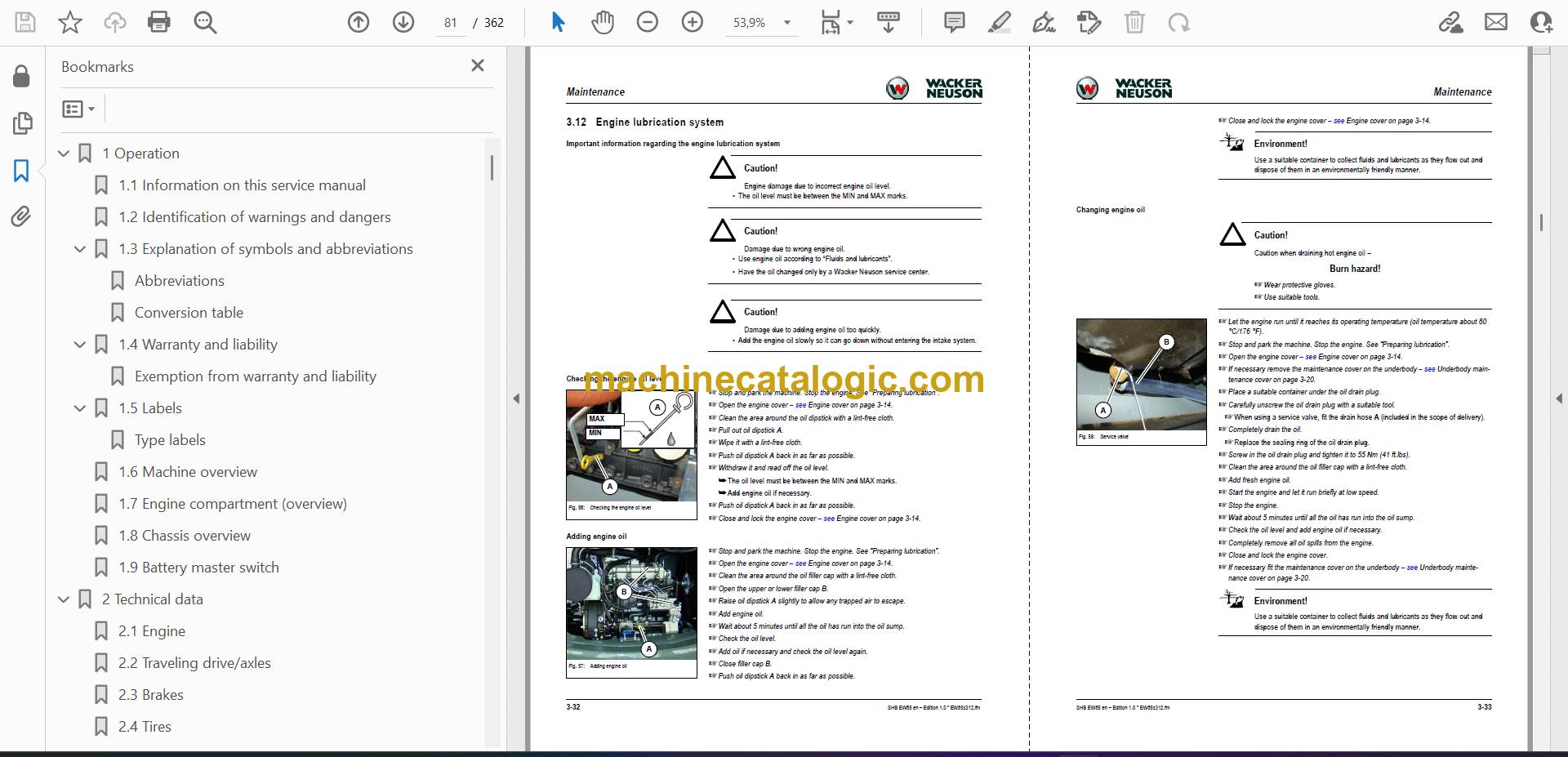Select the highlighter pen tool

(999, 22)
